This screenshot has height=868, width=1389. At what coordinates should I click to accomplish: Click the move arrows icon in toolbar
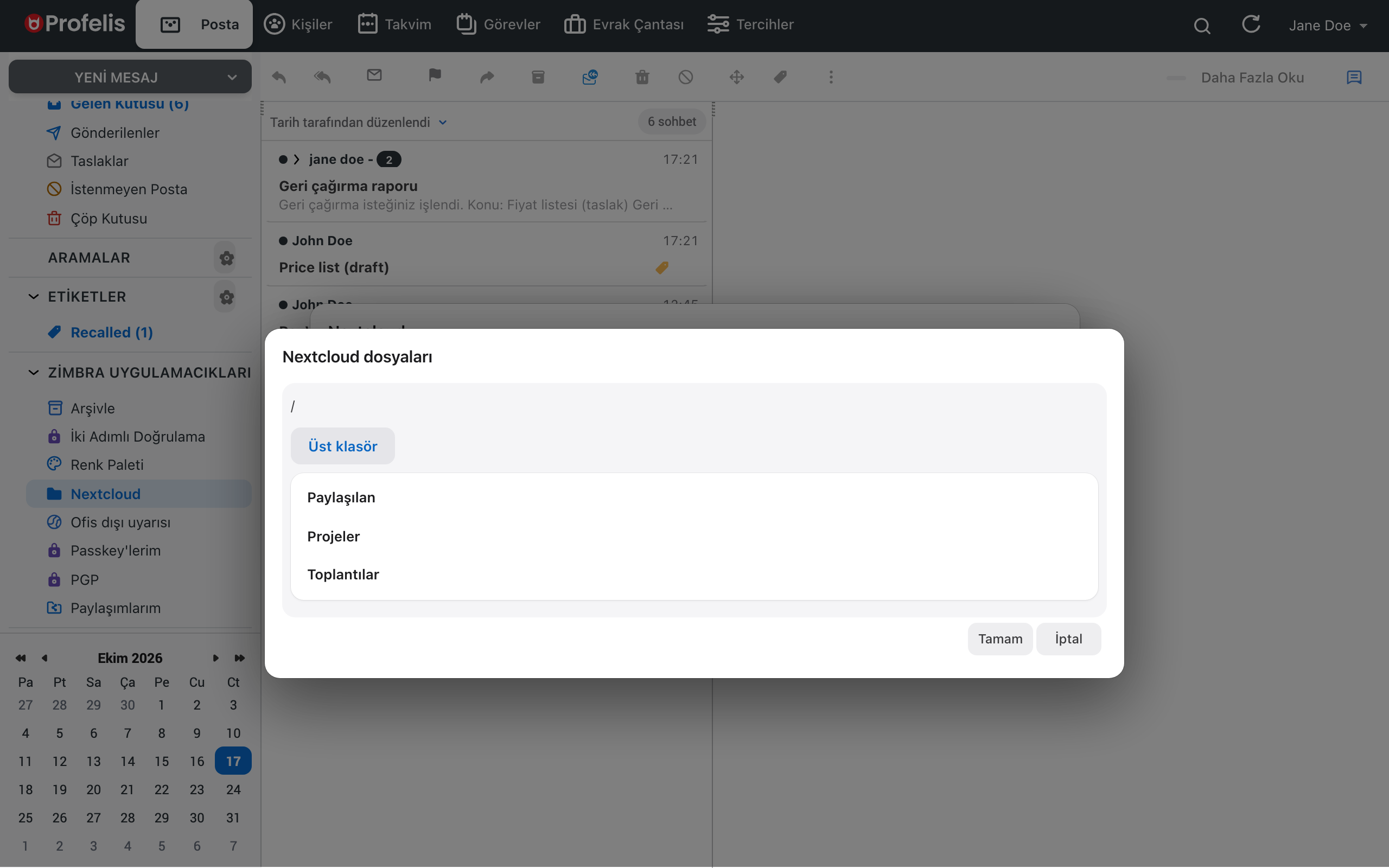coord(737,77)
